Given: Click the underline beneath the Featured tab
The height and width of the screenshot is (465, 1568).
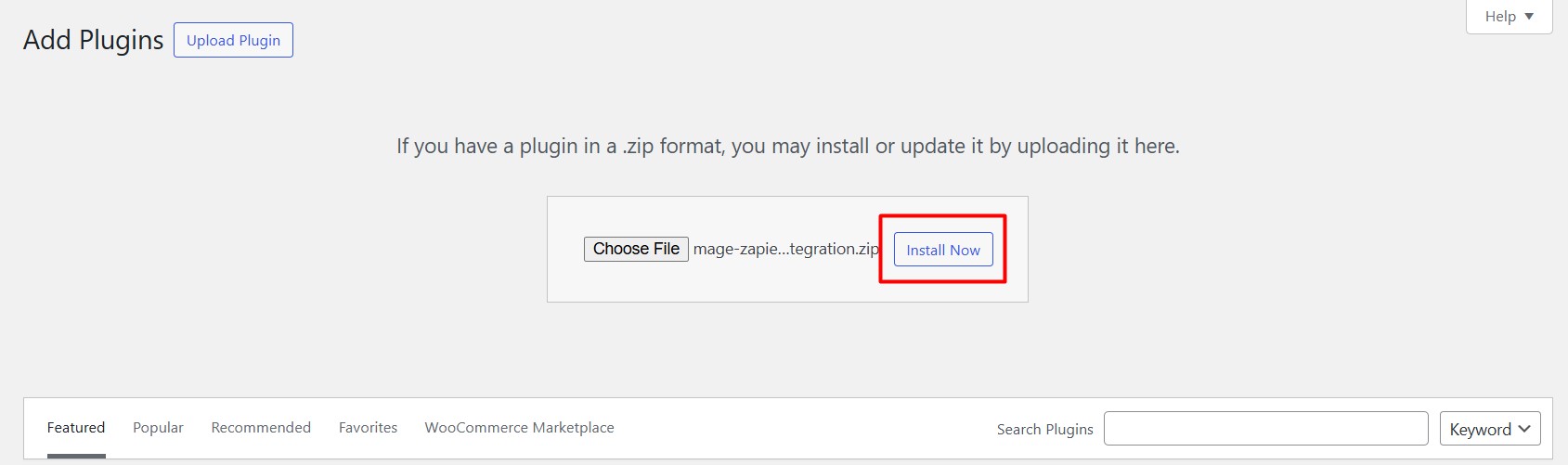Looking at the screenshot, I should 76,456.
